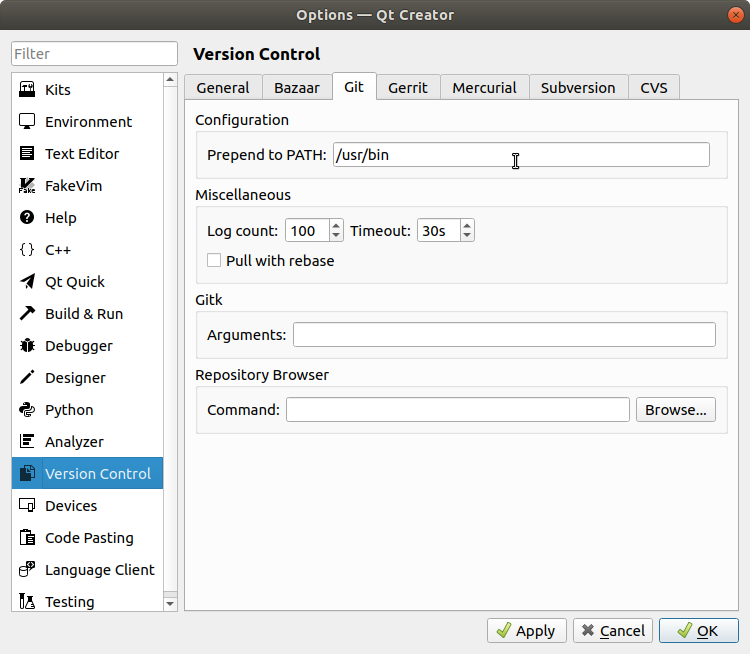Enable Pull with rebase checkbox
This screenshot has height=654, width=750.
pos(214,261)
